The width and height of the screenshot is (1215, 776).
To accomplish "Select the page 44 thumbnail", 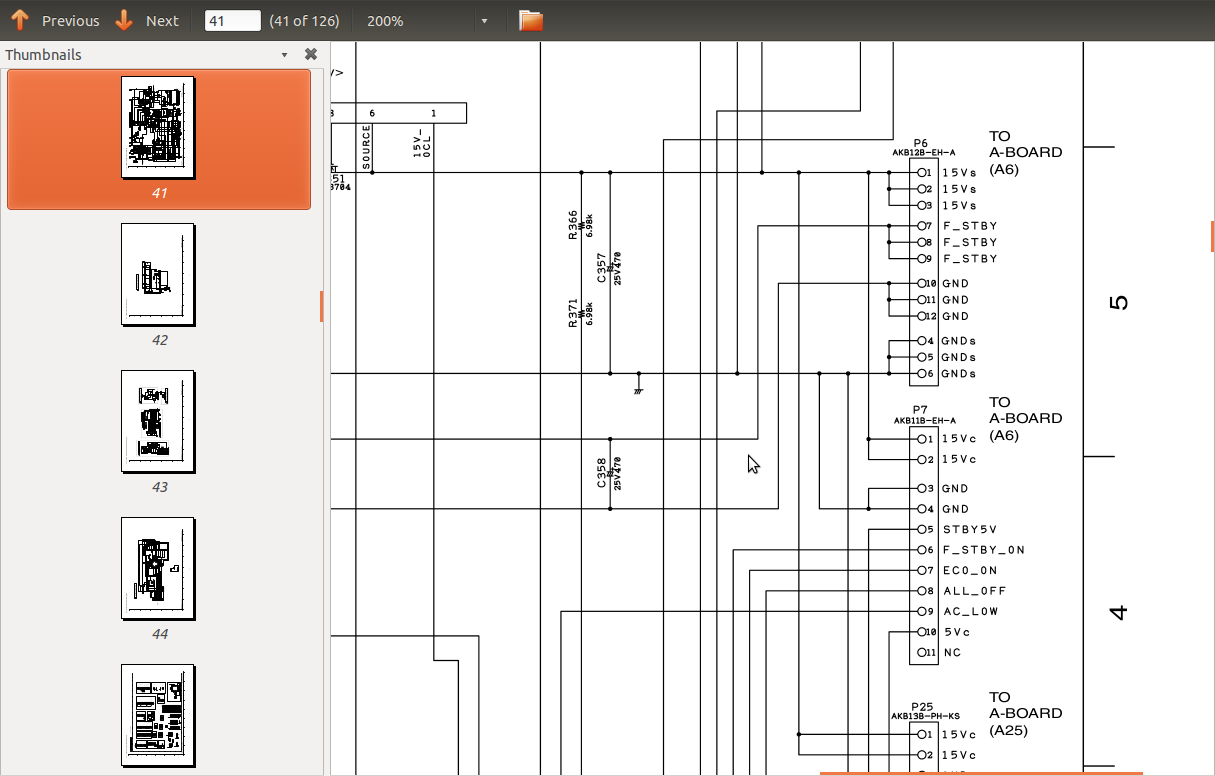I will (158, 569).
